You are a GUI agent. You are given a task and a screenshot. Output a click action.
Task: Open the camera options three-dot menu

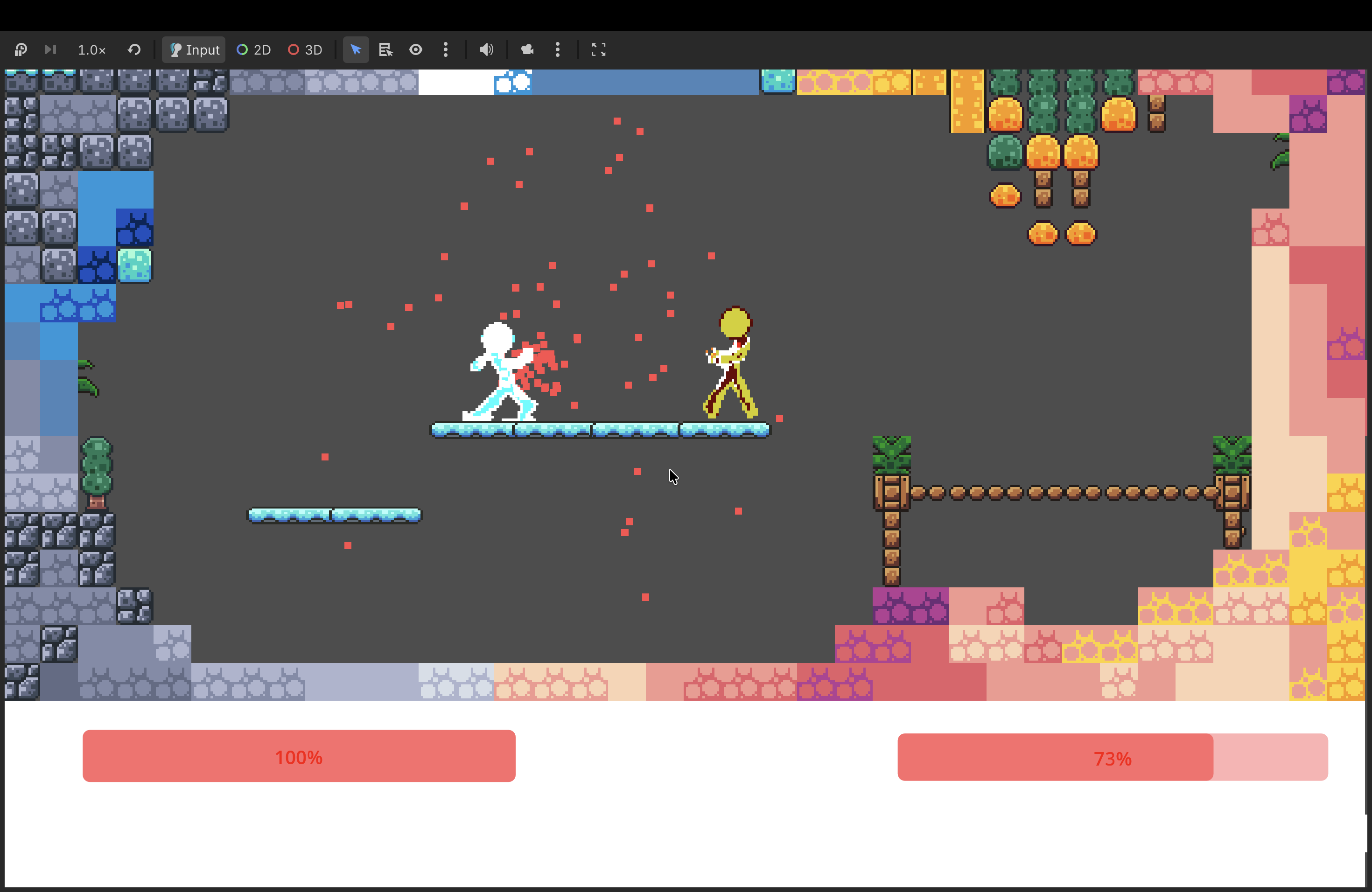pos(558,50)
